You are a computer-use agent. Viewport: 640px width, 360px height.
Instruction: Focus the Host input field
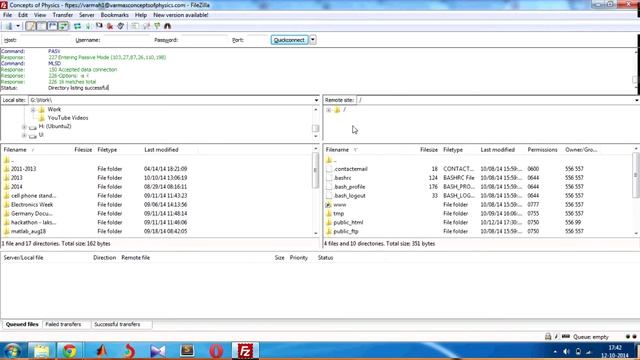point(45,40)
